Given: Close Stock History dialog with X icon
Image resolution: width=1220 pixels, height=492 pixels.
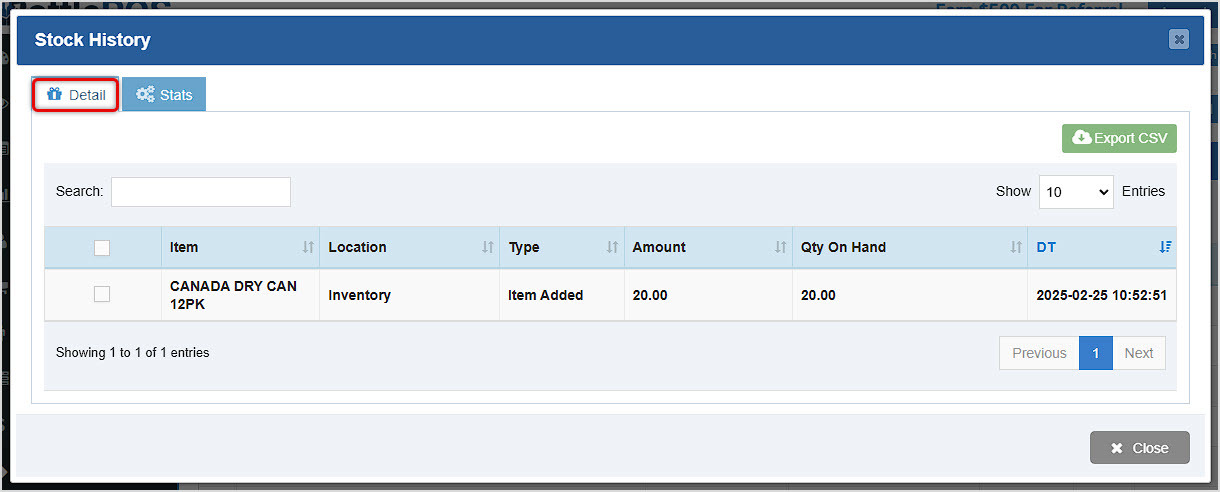Looking at the screenshot, I should click(1179, 39).
